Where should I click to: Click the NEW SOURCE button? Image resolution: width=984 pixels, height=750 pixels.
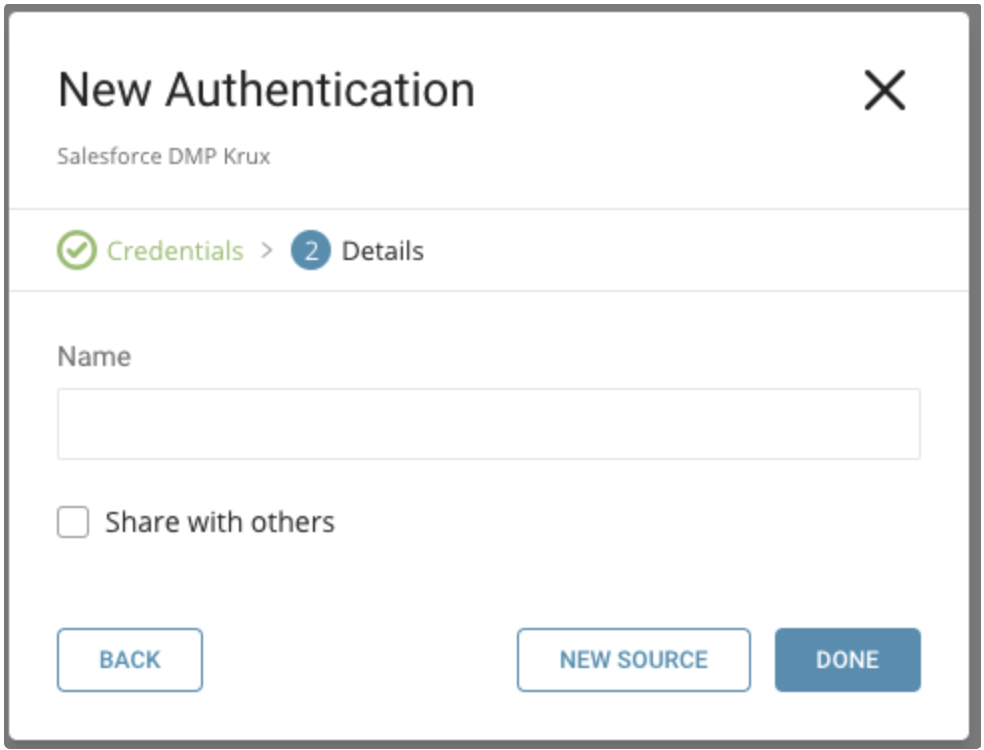pos(633,660)
